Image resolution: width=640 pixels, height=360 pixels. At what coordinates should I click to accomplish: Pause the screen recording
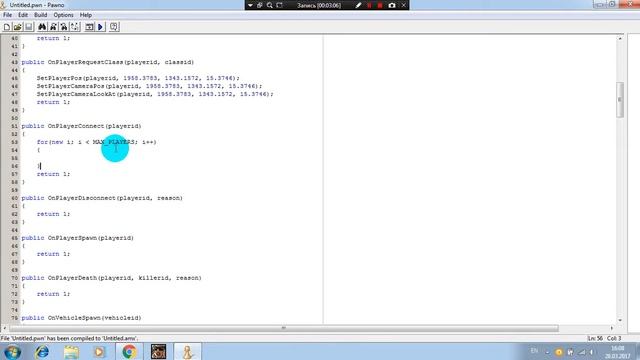(x=369, y=5)
